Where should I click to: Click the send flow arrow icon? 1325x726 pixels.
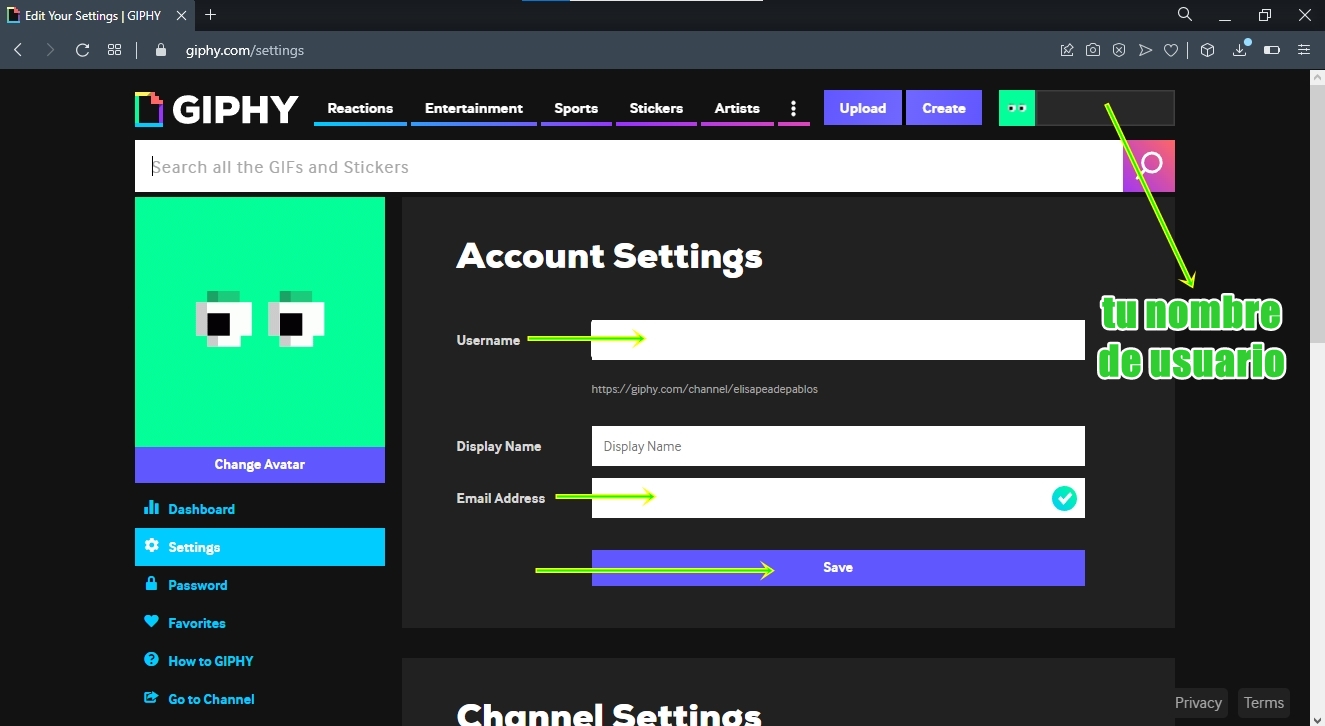tap(1145, 50)
